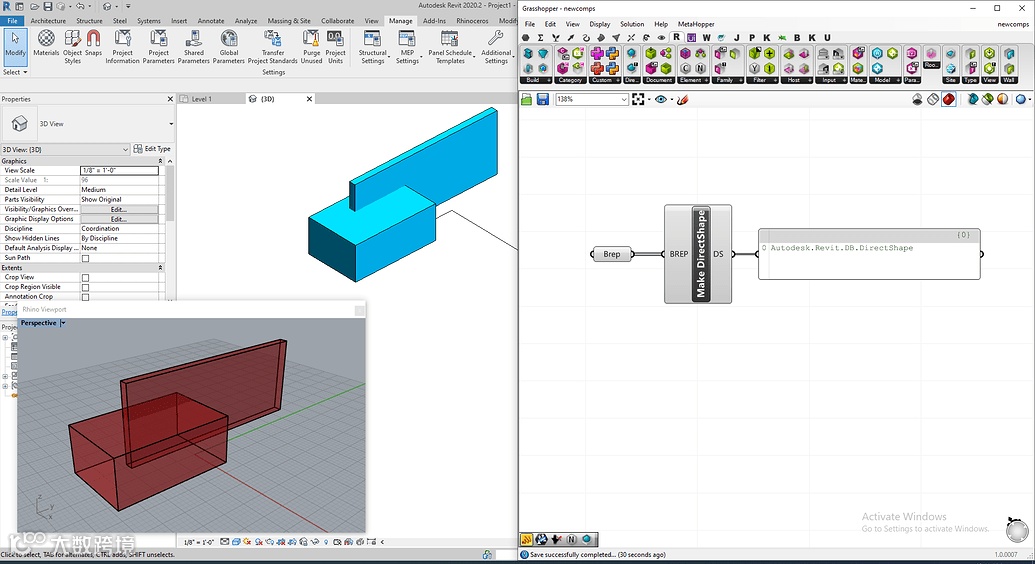The image size is (1035, 564).
Task: Click the Make DirectShape component
Action: click(700, 254)
